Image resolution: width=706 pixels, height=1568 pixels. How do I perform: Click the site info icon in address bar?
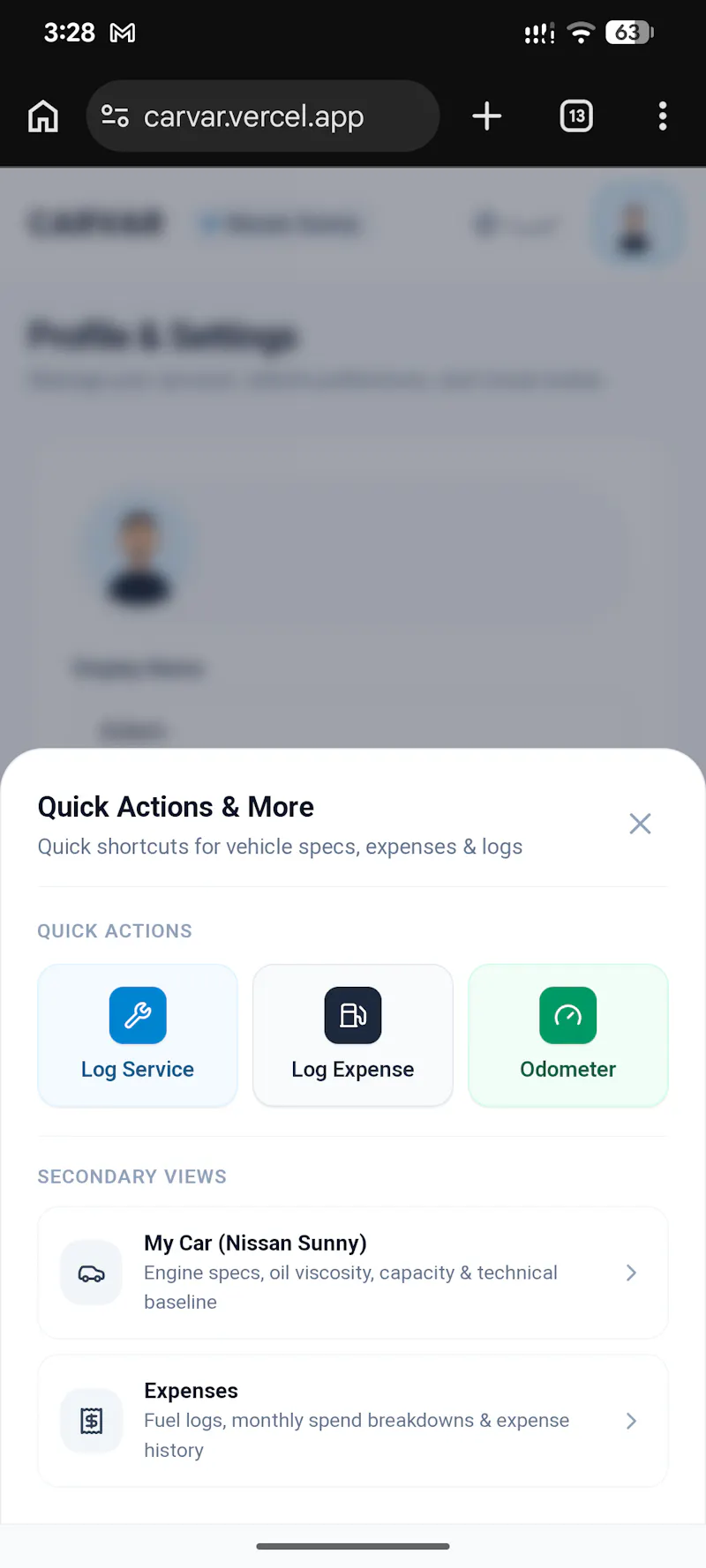(x=115, y=116)
